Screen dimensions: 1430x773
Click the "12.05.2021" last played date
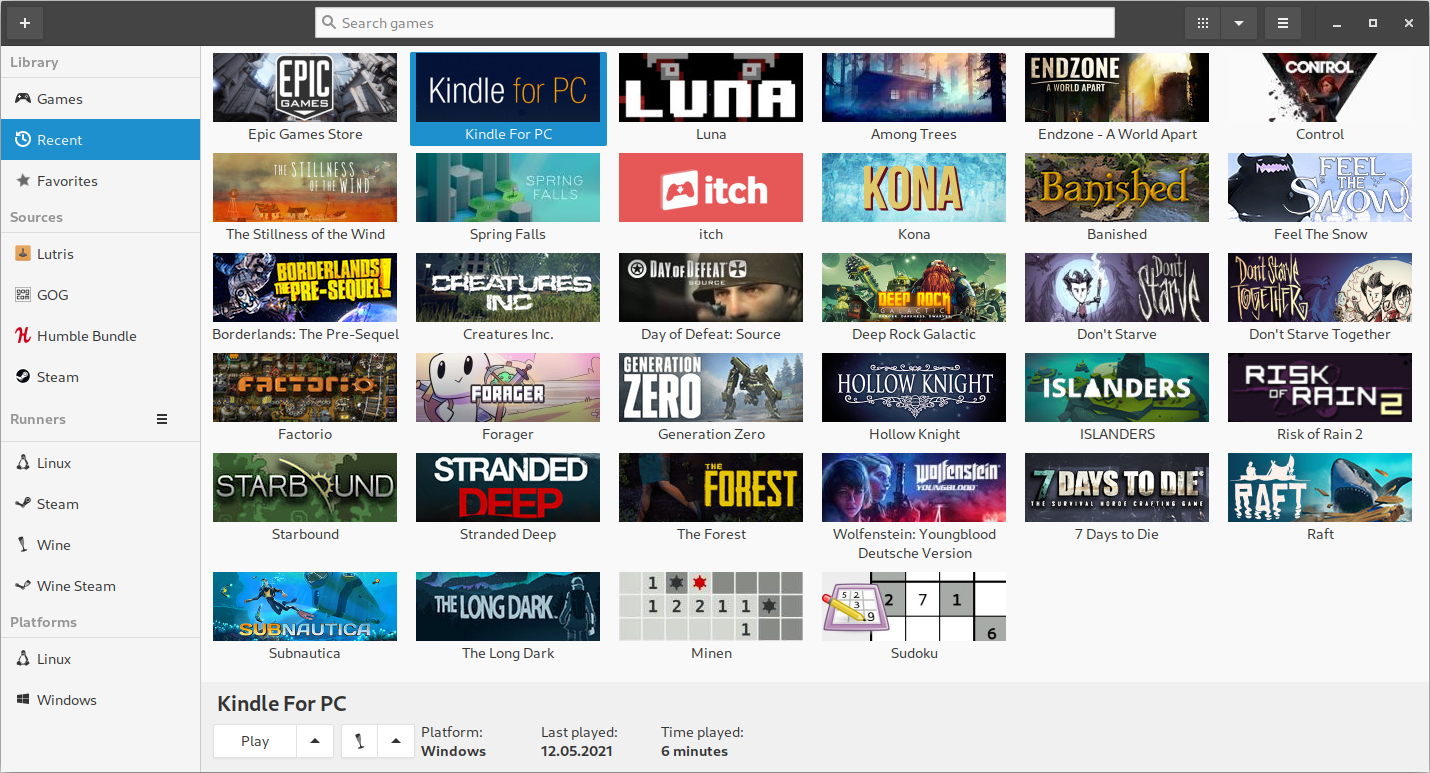pos(577,751)
